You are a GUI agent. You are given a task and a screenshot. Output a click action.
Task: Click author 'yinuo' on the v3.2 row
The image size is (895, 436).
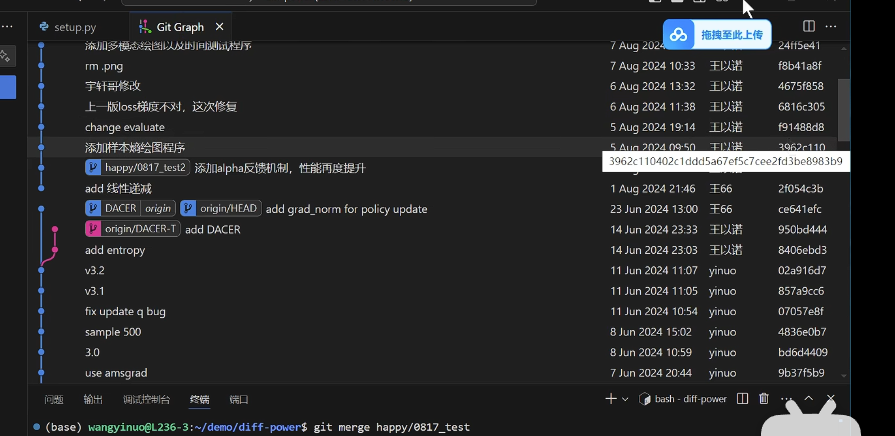pyautogui.click(x=722, y=271)
